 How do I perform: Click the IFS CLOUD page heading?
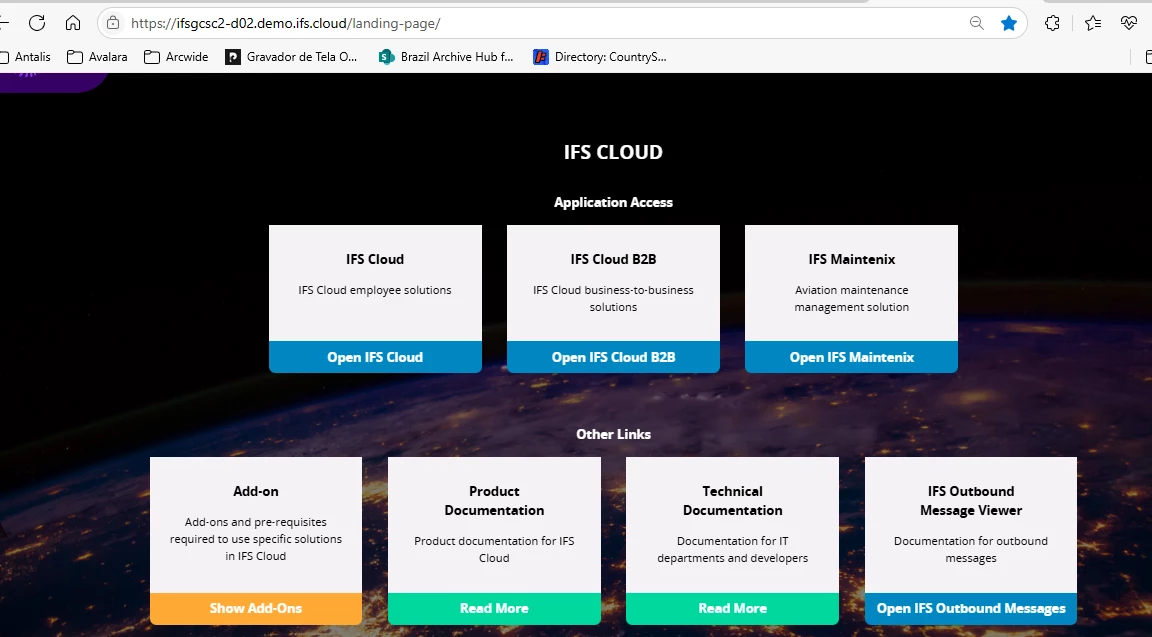pos(613,152)
